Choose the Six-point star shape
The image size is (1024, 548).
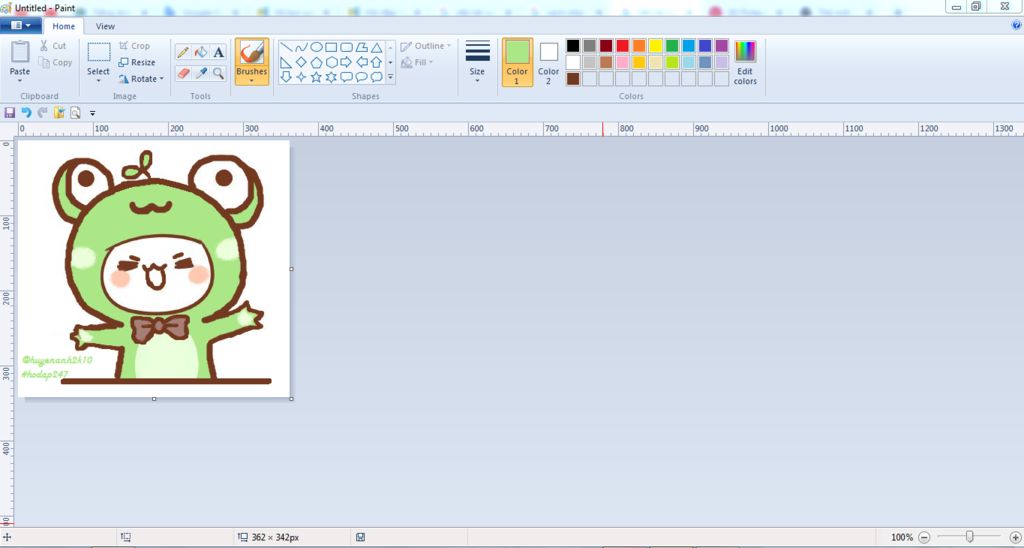point(331,77)
